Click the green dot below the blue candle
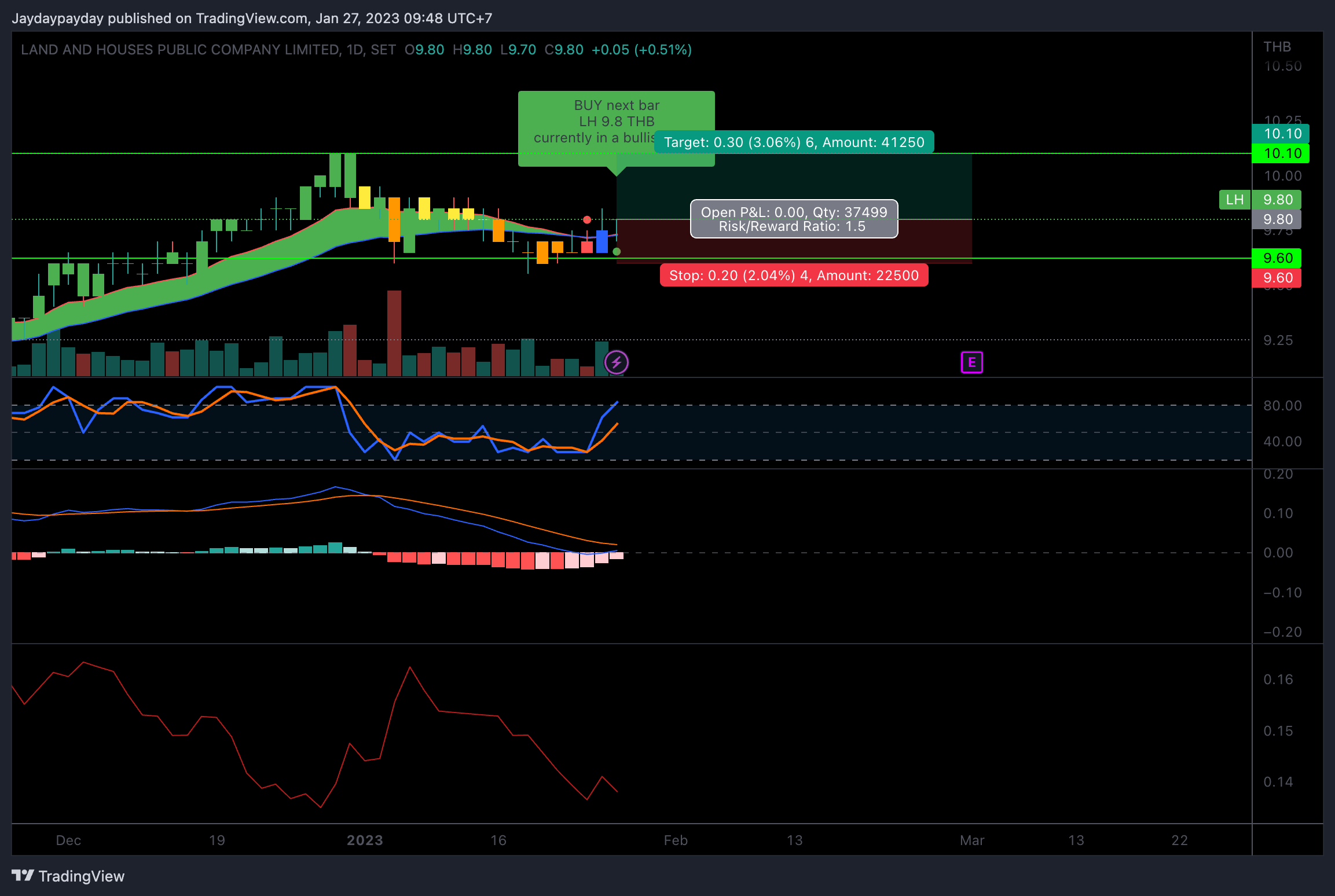 coord(617,252)
